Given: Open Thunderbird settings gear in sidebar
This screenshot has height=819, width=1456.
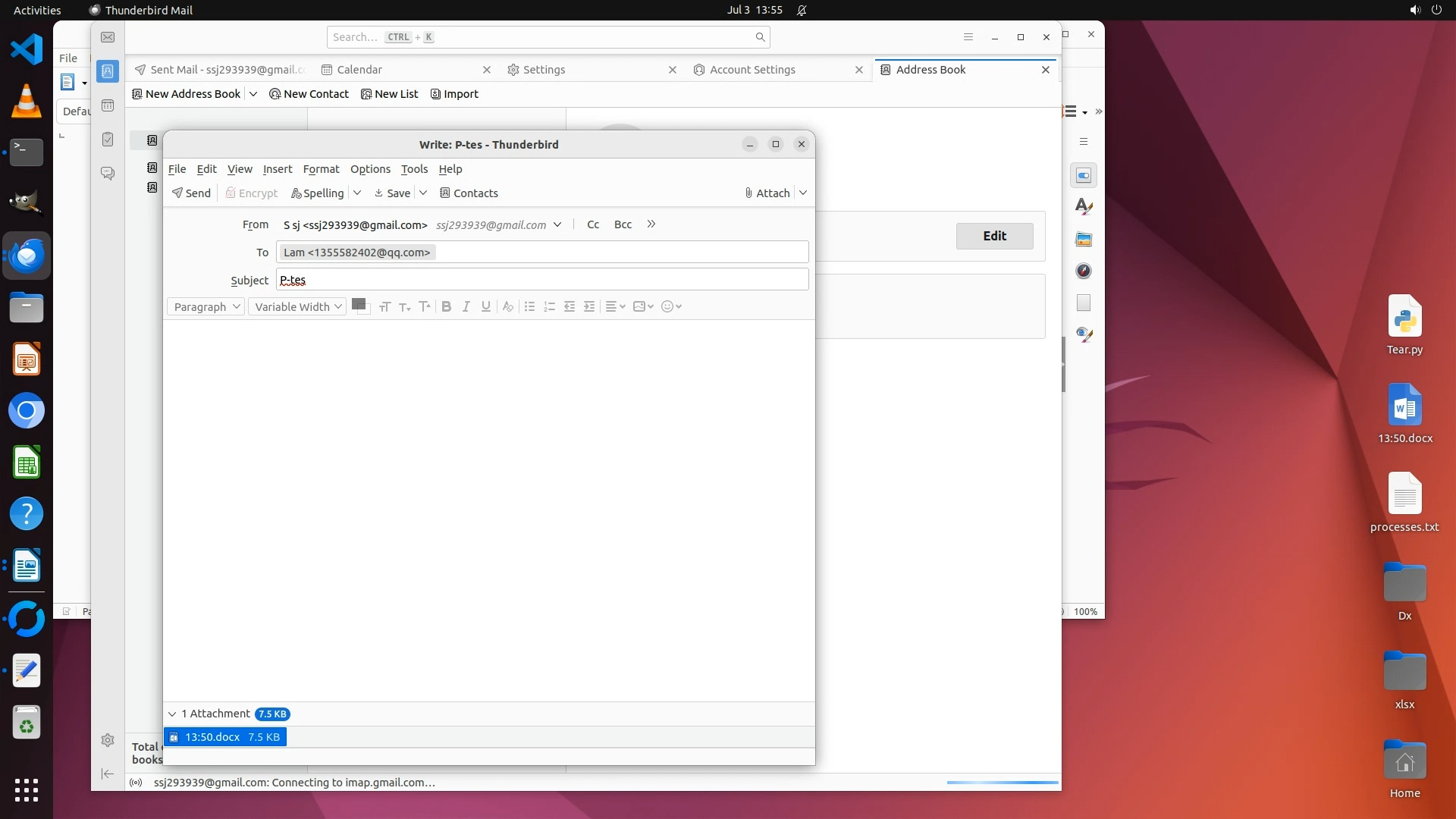Looking at the screenshot, I should [108, 740].
